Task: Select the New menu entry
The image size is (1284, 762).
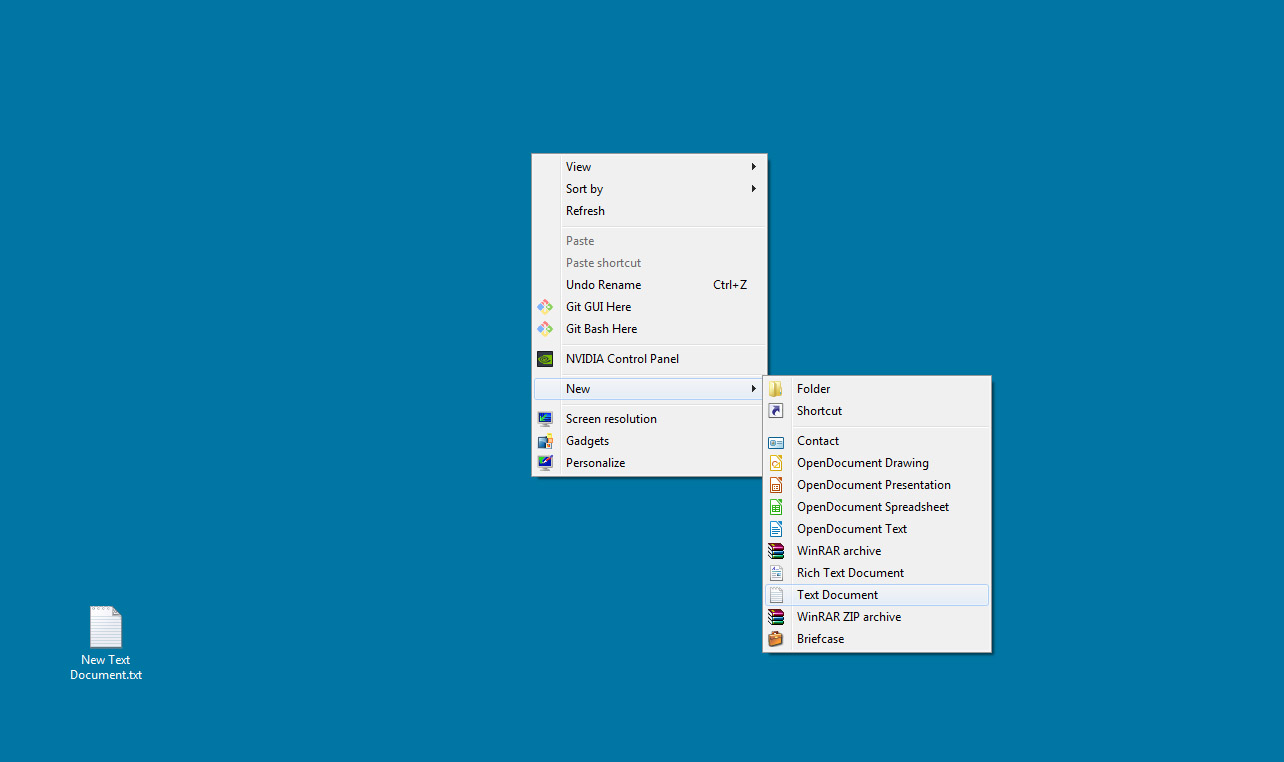Action: click(649, 389)
